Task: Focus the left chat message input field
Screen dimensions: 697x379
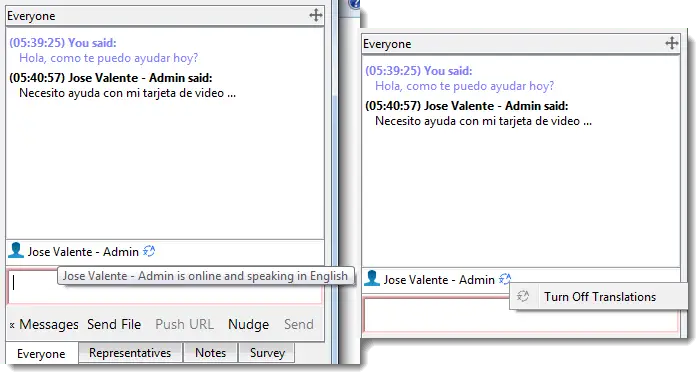Action: (164, 286)
